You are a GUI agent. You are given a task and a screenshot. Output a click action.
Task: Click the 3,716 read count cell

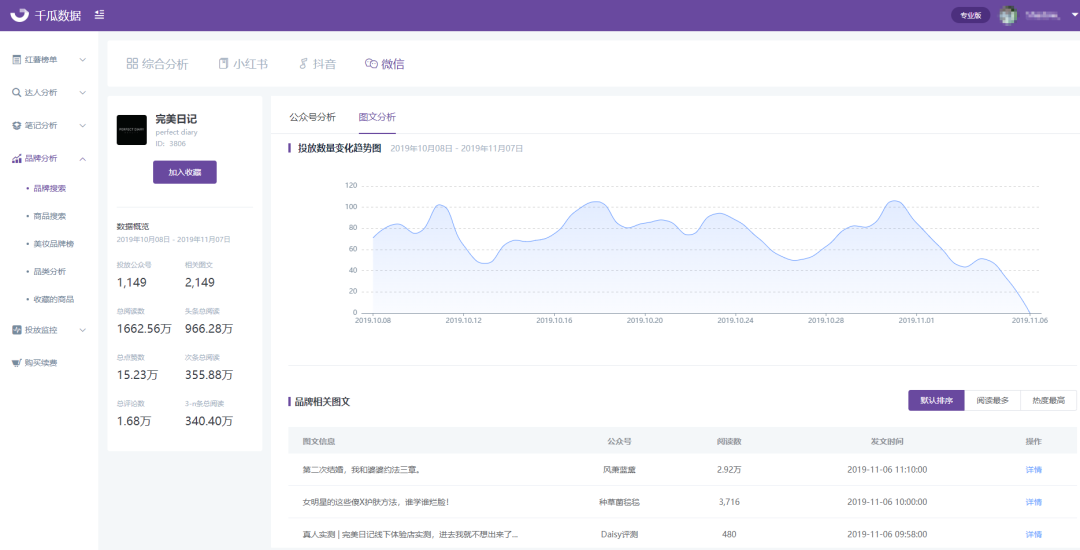[729, 503]
